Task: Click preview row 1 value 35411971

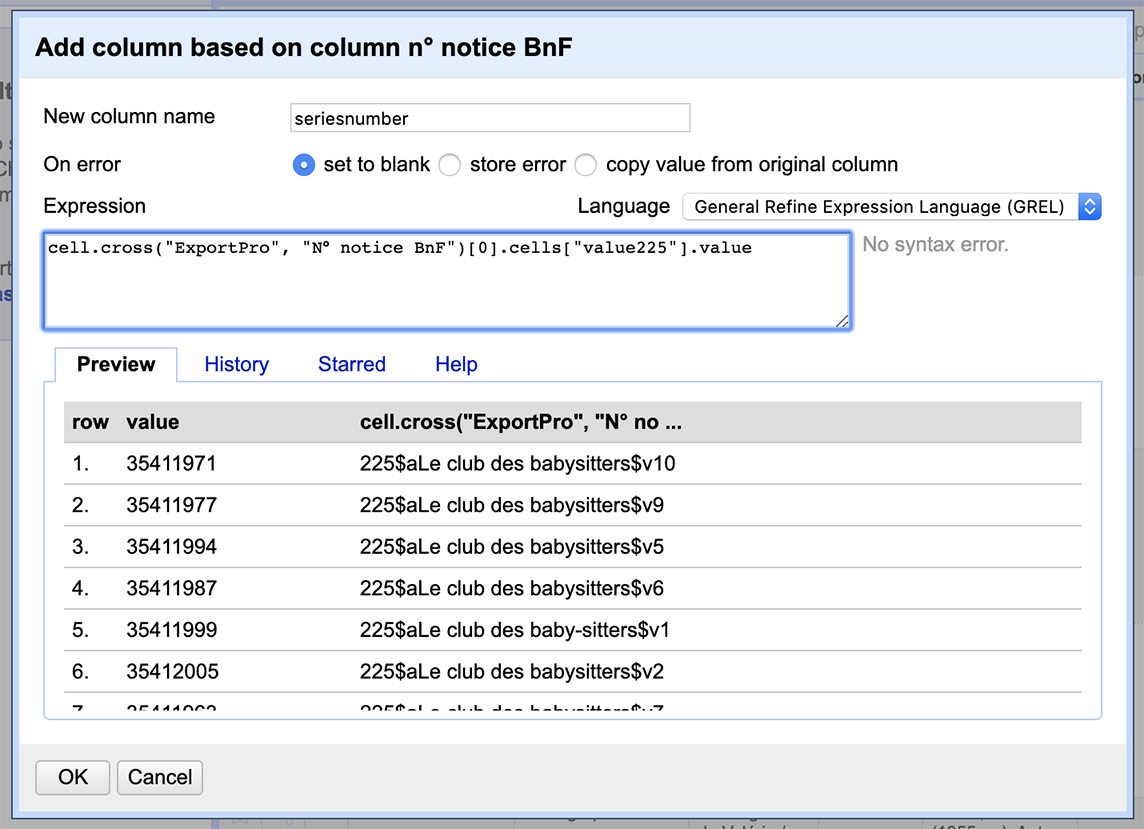Action: (x=172, y=464)
